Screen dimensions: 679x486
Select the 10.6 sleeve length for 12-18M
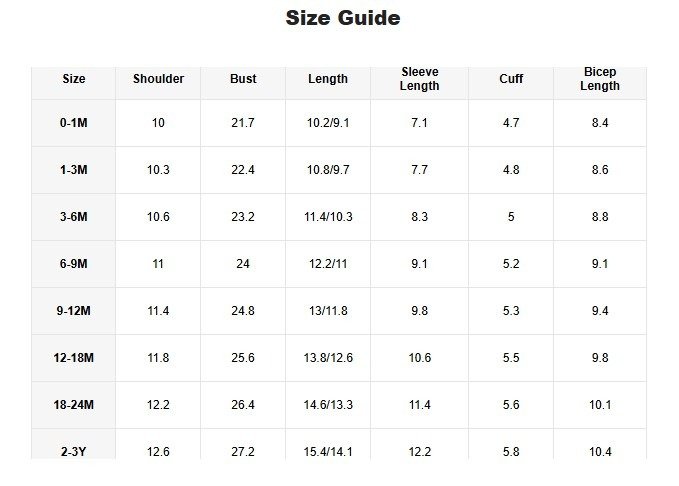point(419,358)
